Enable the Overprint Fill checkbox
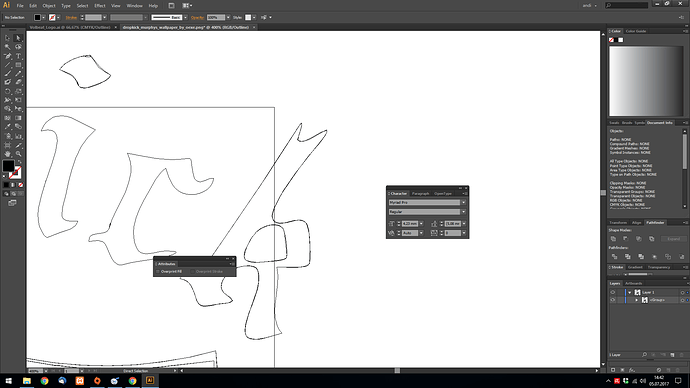Viewport: 690px width, 388px height. click(x=158, y=271)
